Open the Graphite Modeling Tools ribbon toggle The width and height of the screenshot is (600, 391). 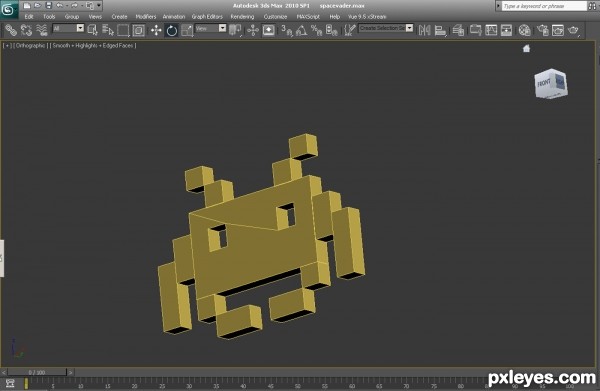(x=476, y=30)
